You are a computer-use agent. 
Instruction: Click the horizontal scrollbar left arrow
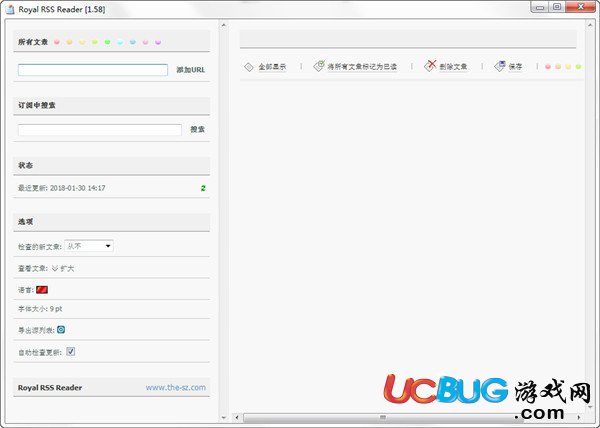coord(237,418)
